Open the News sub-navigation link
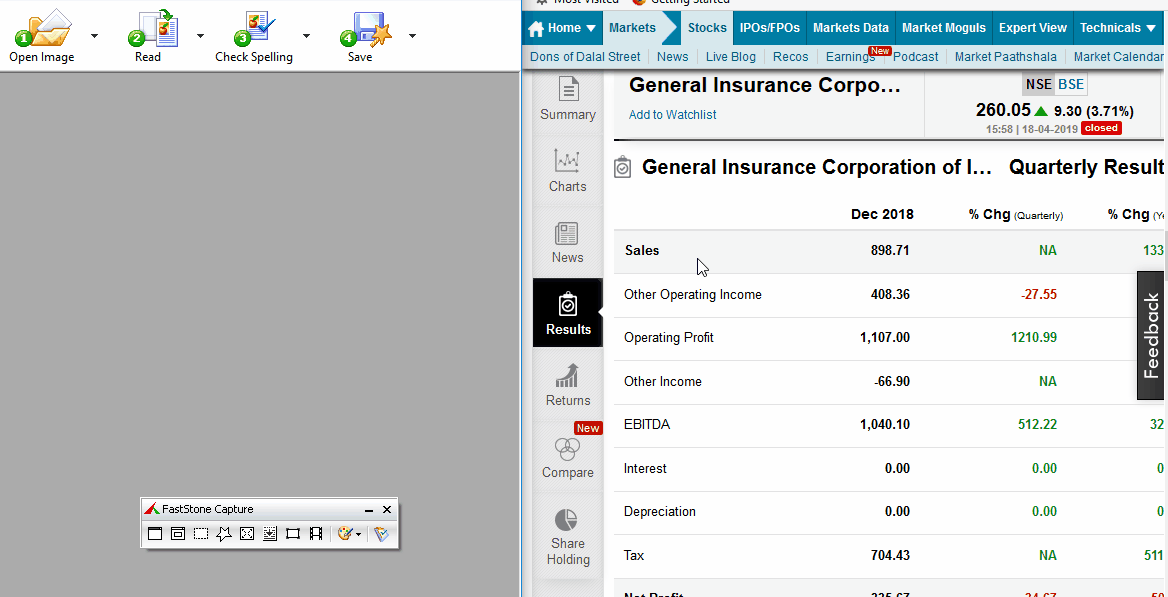This screenshot has height=597, width=1168. pos(673,56)
